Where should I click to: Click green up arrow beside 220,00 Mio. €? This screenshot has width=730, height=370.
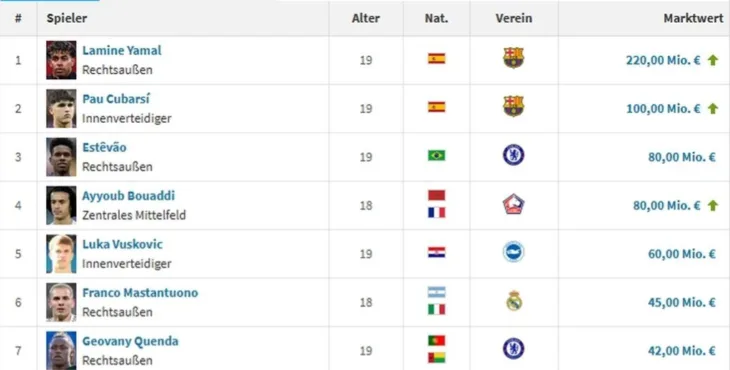pyautogui.click(x=713, y=60)
